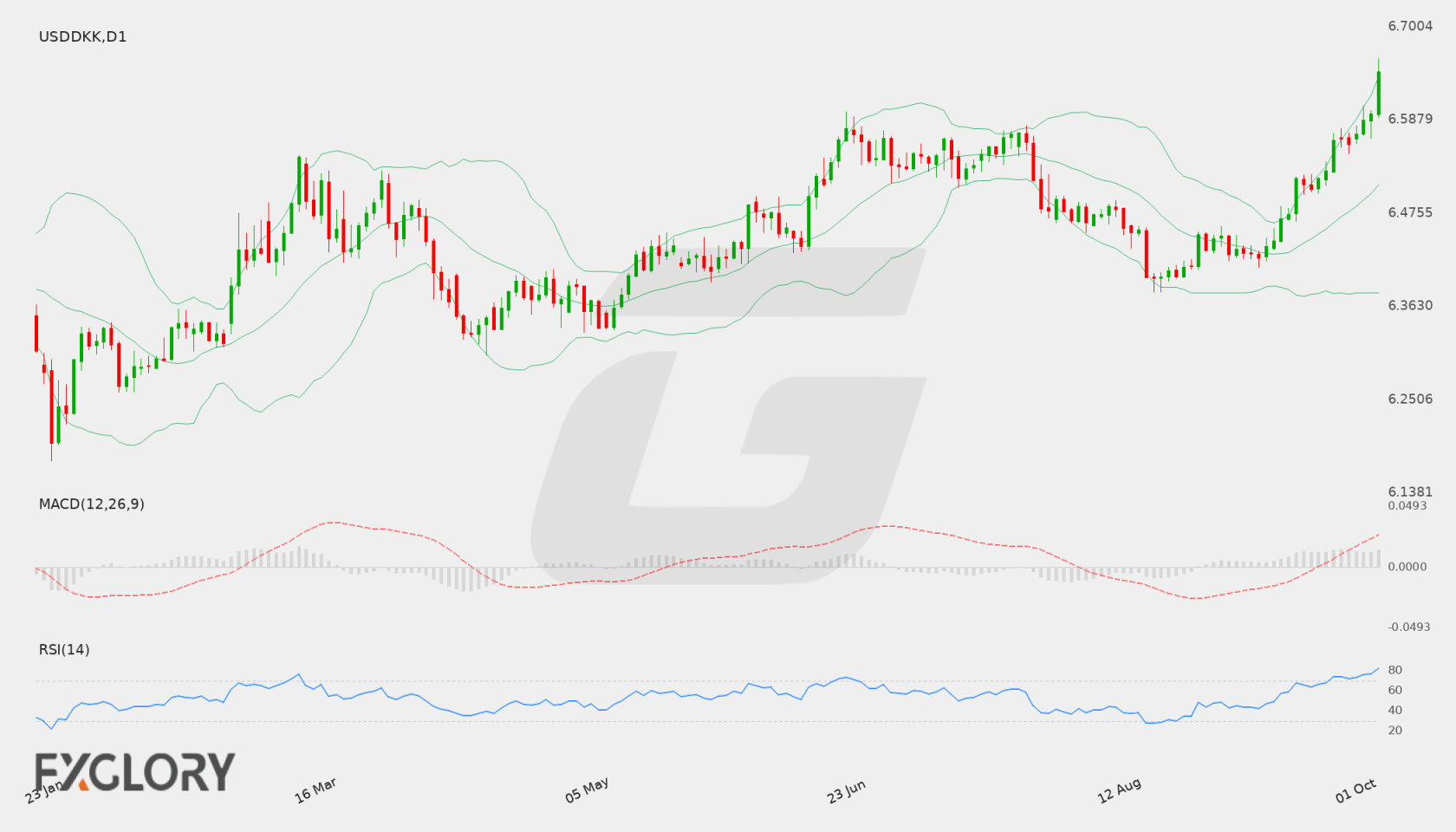This screenshot has width=1456, height=832.
Task: Click the RSI 20 level label
Action: (x=1395, y=730)
